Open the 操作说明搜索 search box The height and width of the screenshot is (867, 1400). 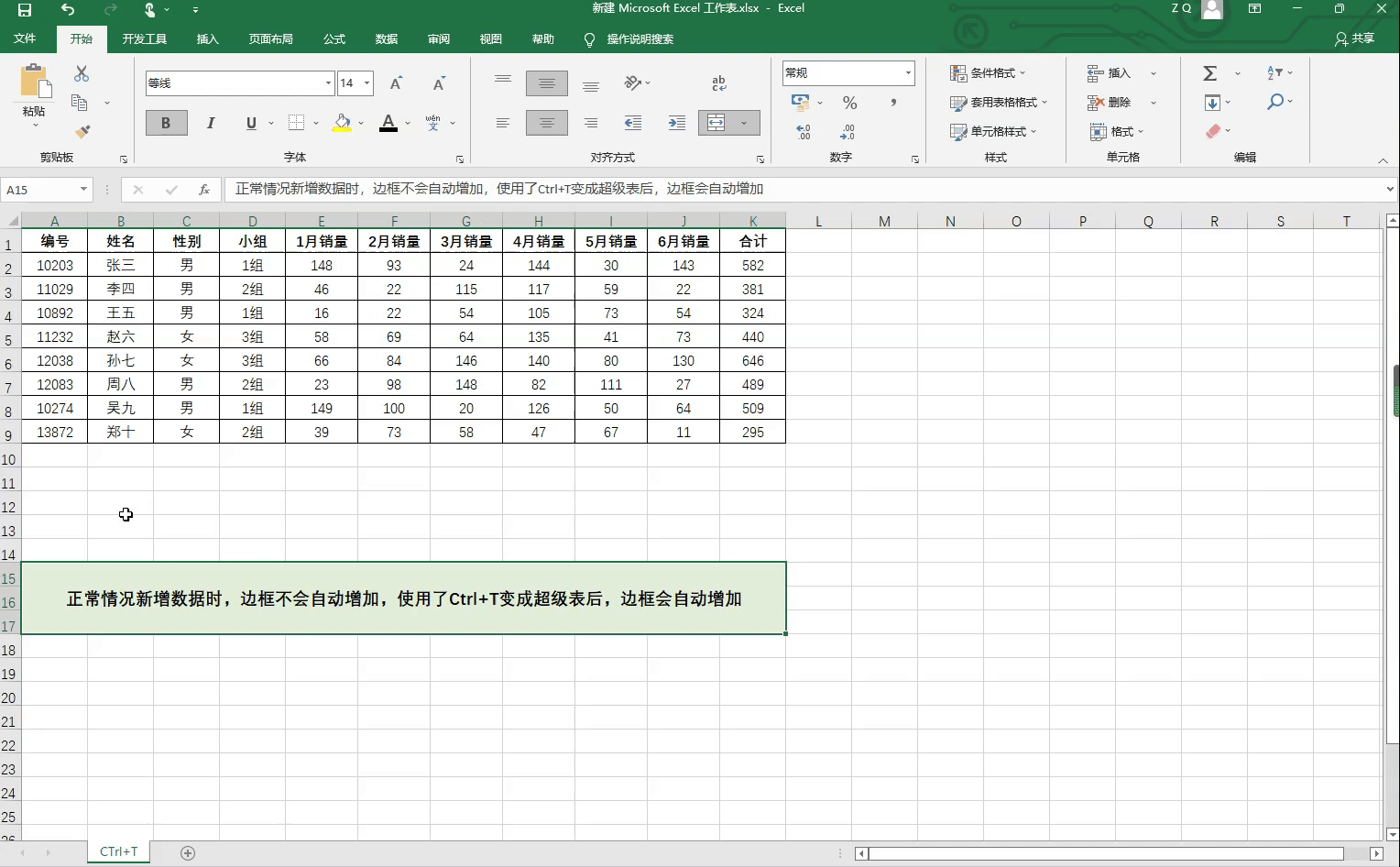[x=629, y=39]
